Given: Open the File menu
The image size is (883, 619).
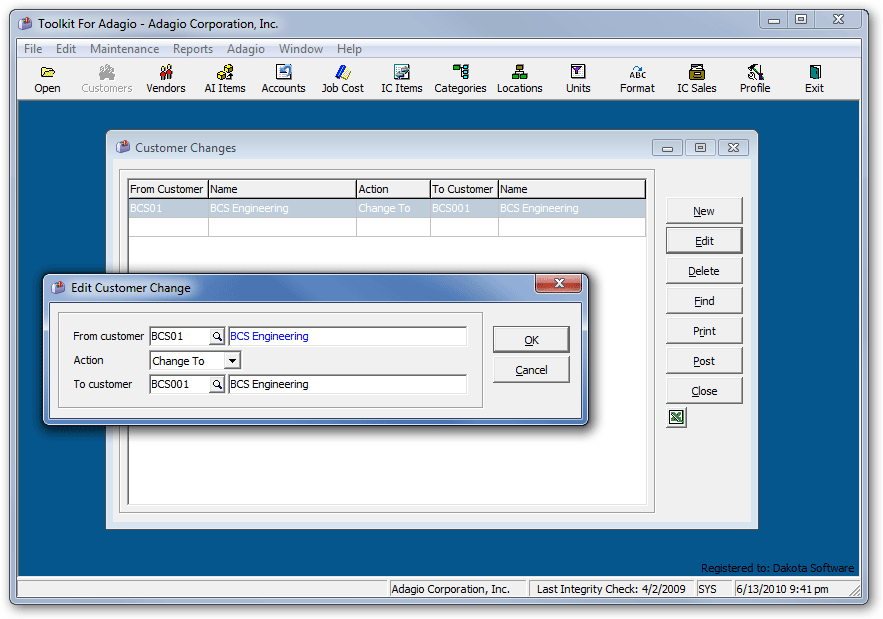Looking at the screenshot, I should point(33,49).
